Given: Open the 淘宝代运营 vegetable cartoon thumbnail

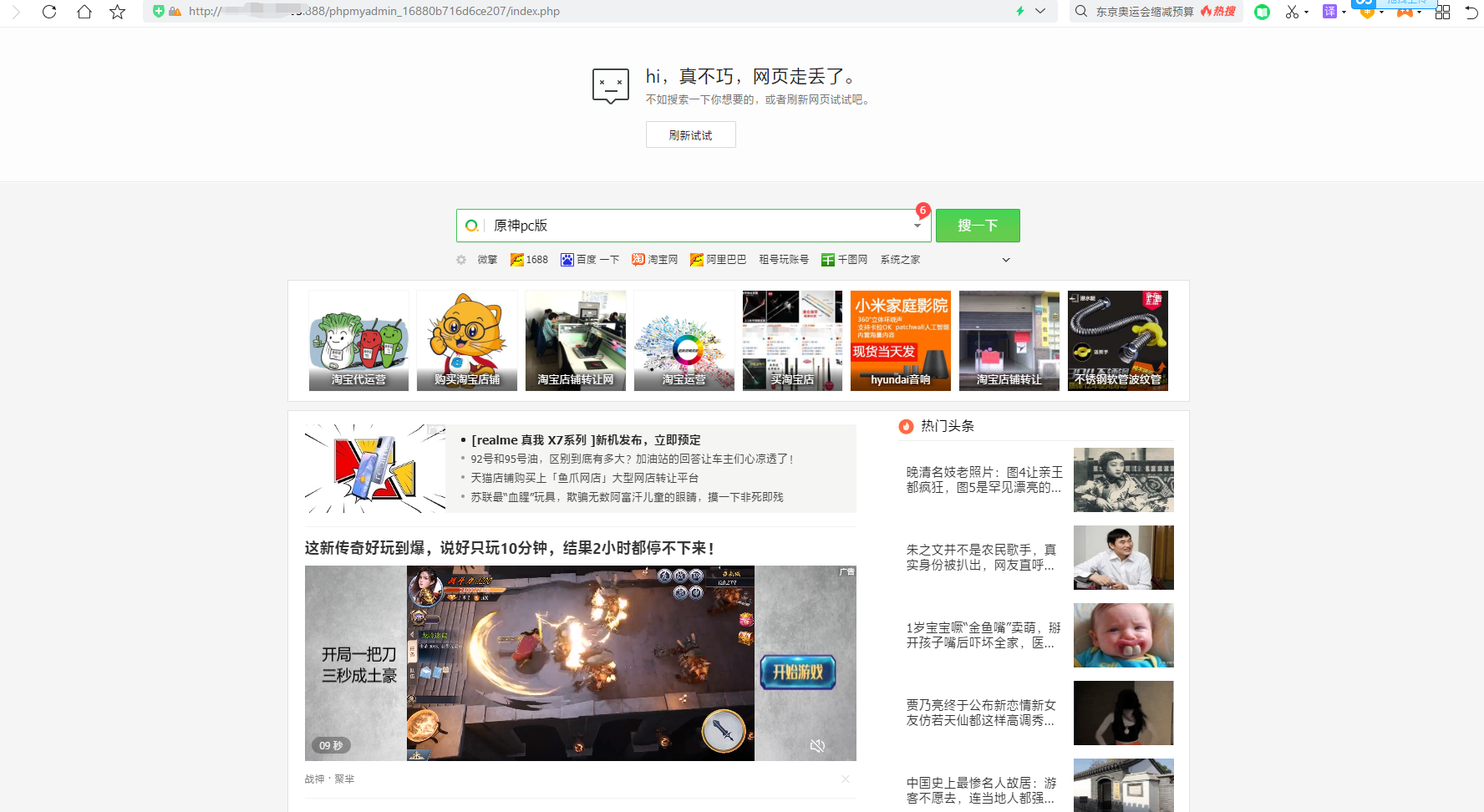Looking at the screenshot, I should (358, 341).
